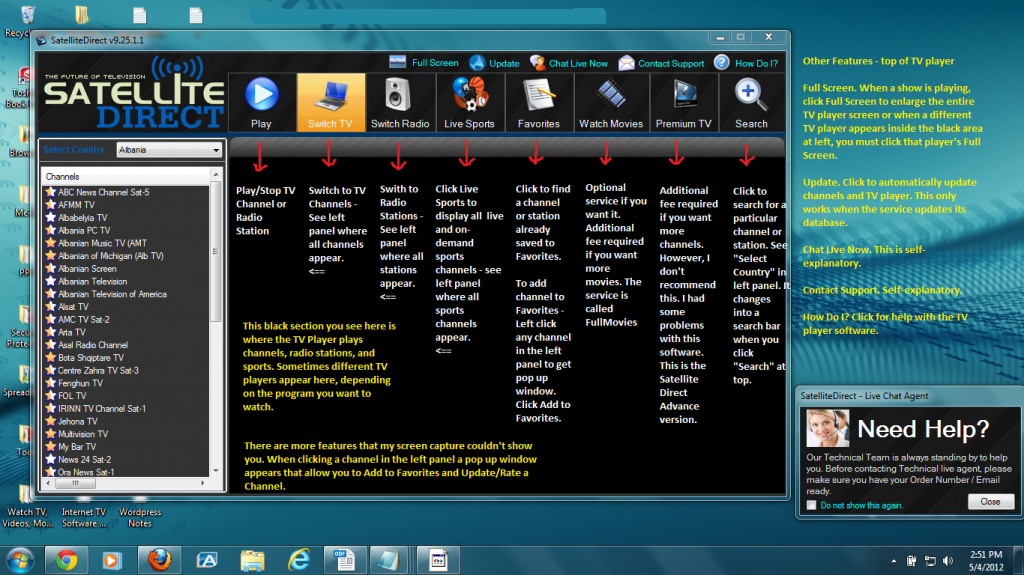Select AFMM TV channel
This screenshot has width=1024, height=575.
point(76,205)
